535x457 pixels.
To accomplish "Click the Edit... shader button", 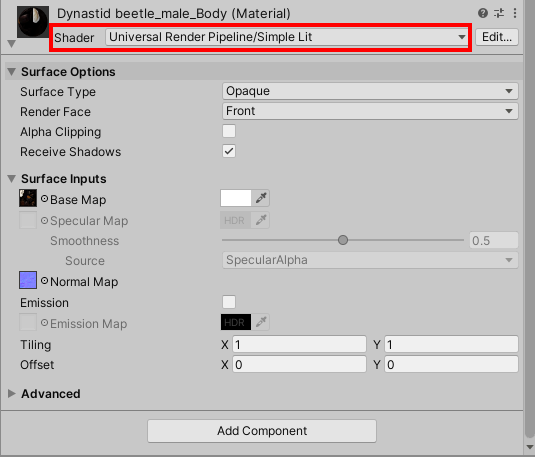I will [x=497, y=37].
